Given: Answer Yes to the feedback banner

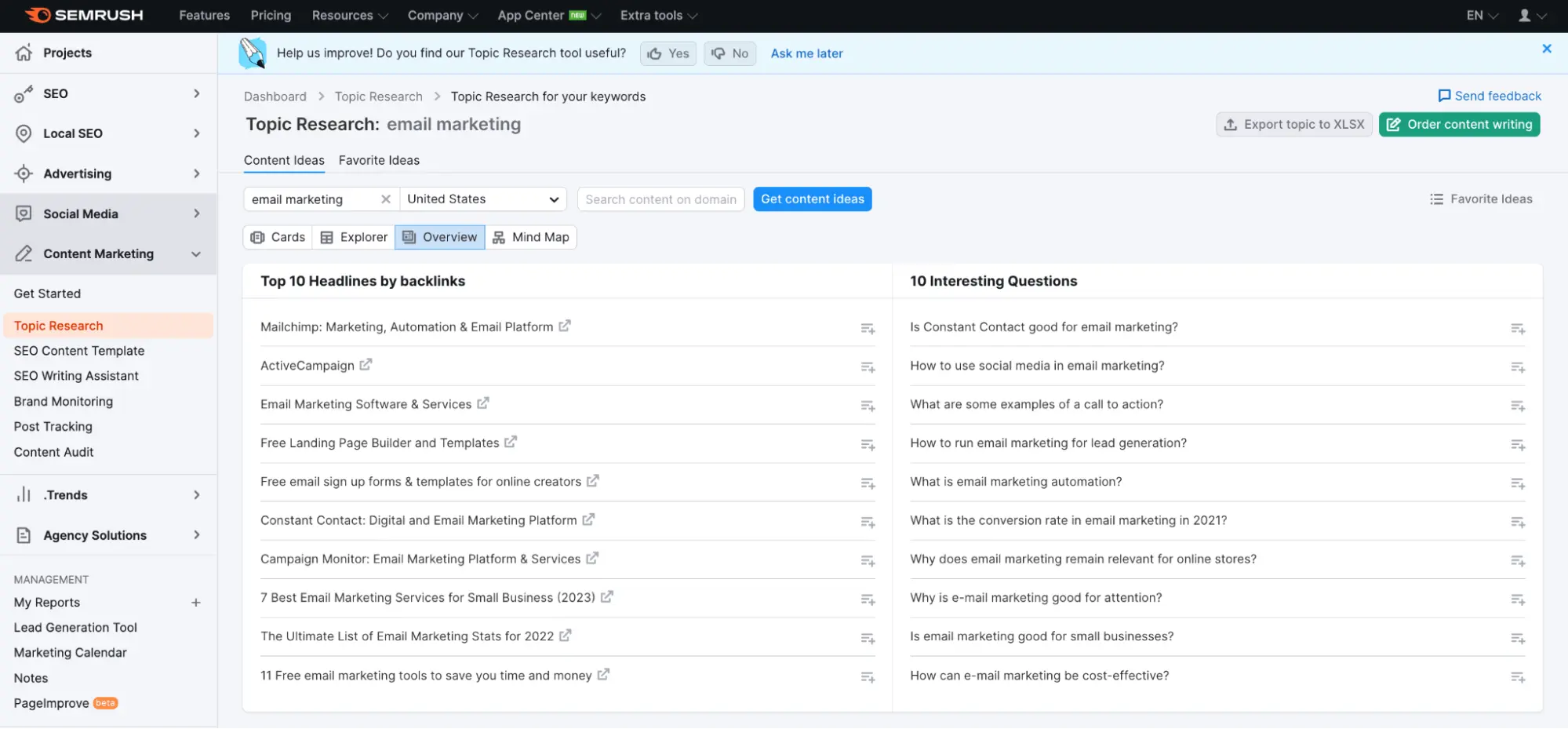Looking at the screenshot, I should point(668,53).
